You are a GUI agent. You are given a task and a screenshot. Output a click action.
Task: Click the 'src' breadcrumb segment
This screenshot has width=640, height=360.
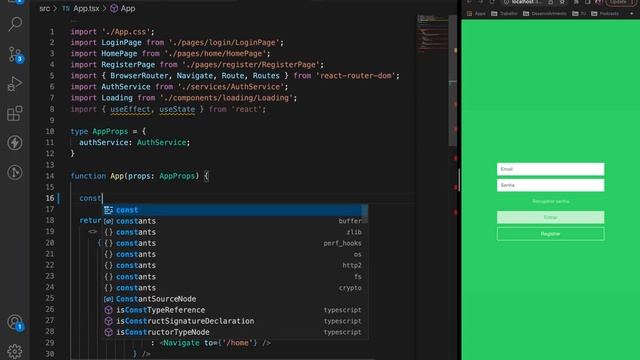point(44,9)
